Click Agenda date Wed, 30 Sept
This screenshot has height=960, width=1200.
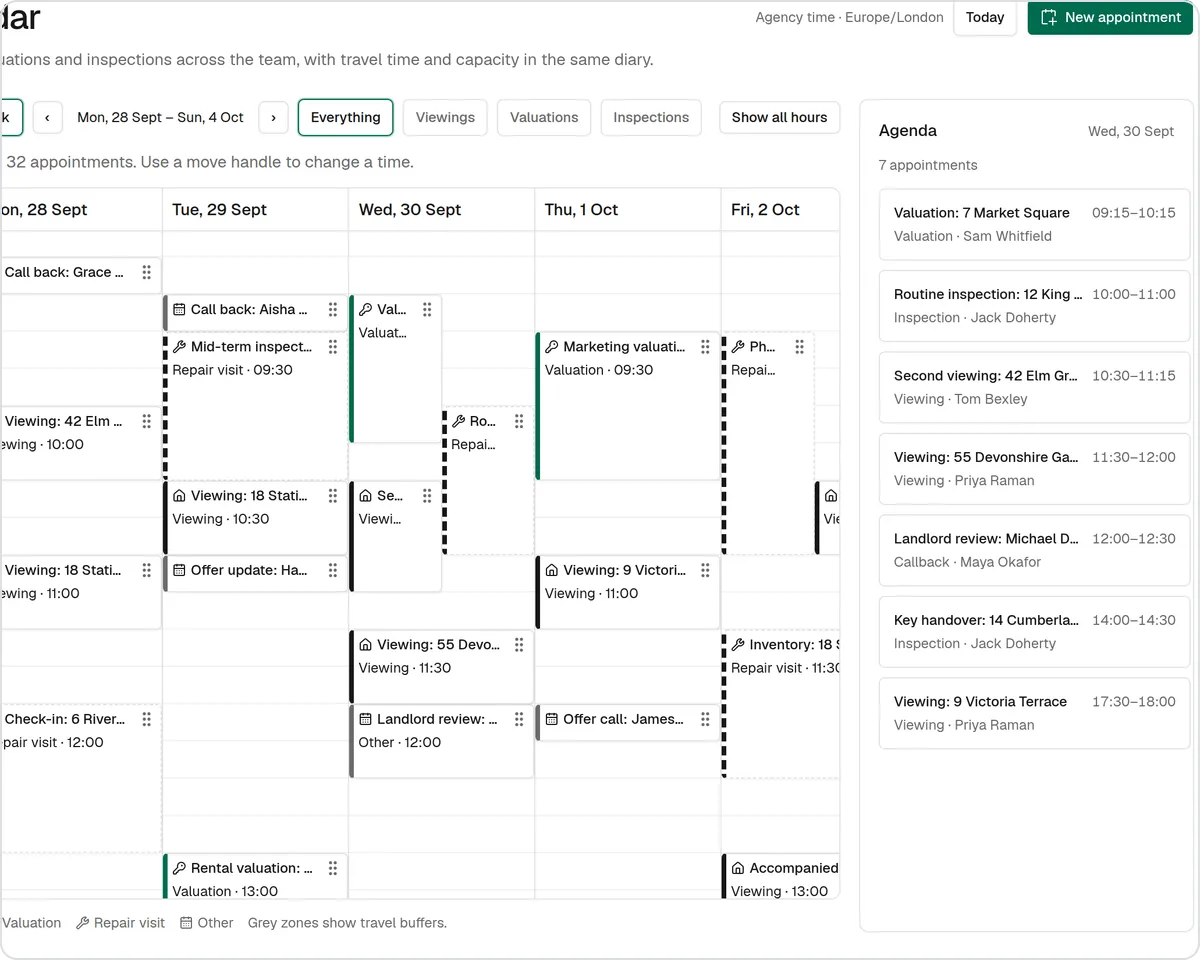point(1131,131)
